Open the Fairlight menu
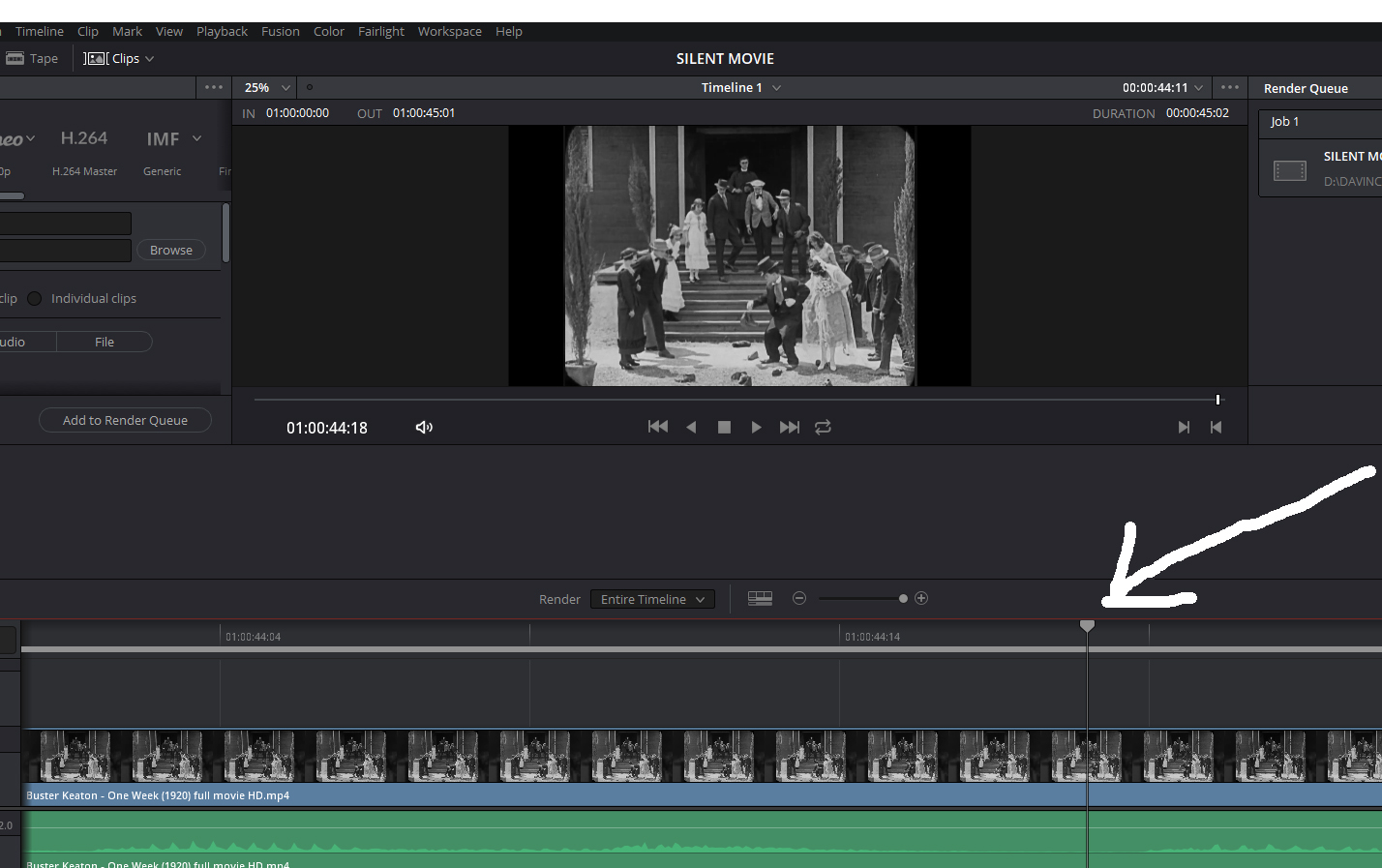1382x868 pixels. tap(380, 31)
